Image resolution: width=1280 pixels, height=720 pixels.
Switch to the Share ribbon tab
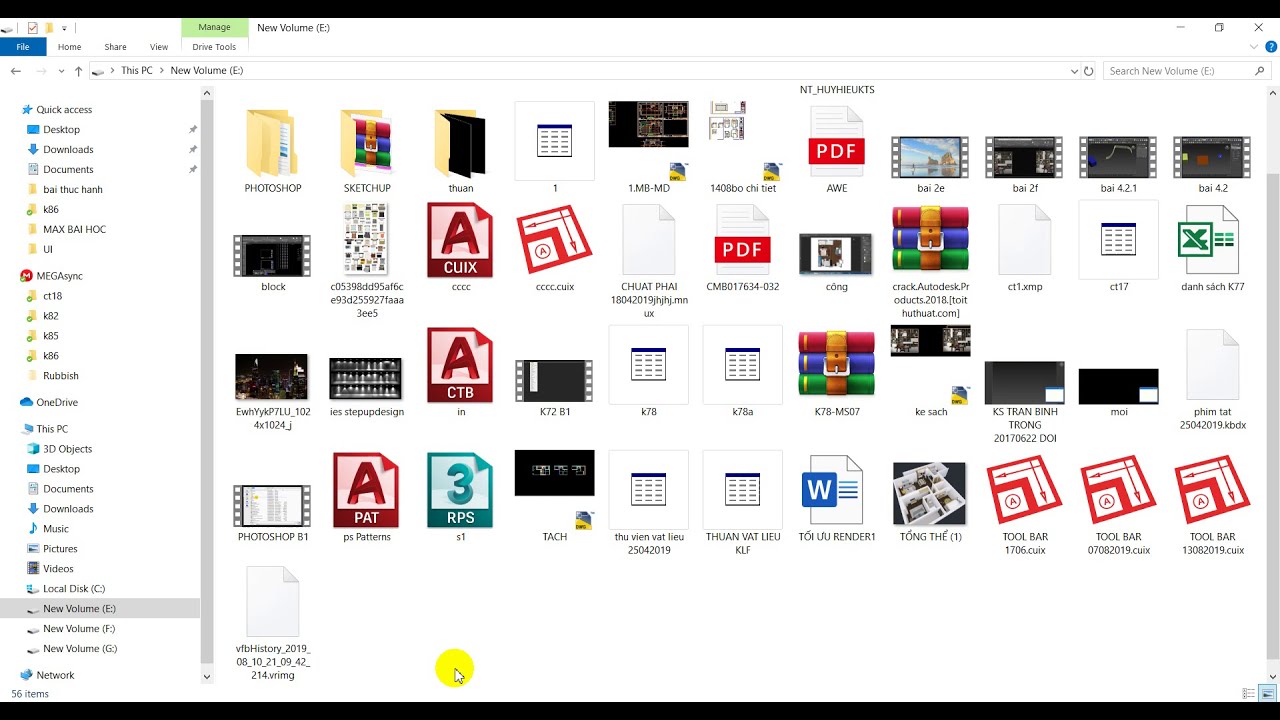click(116, 47)
